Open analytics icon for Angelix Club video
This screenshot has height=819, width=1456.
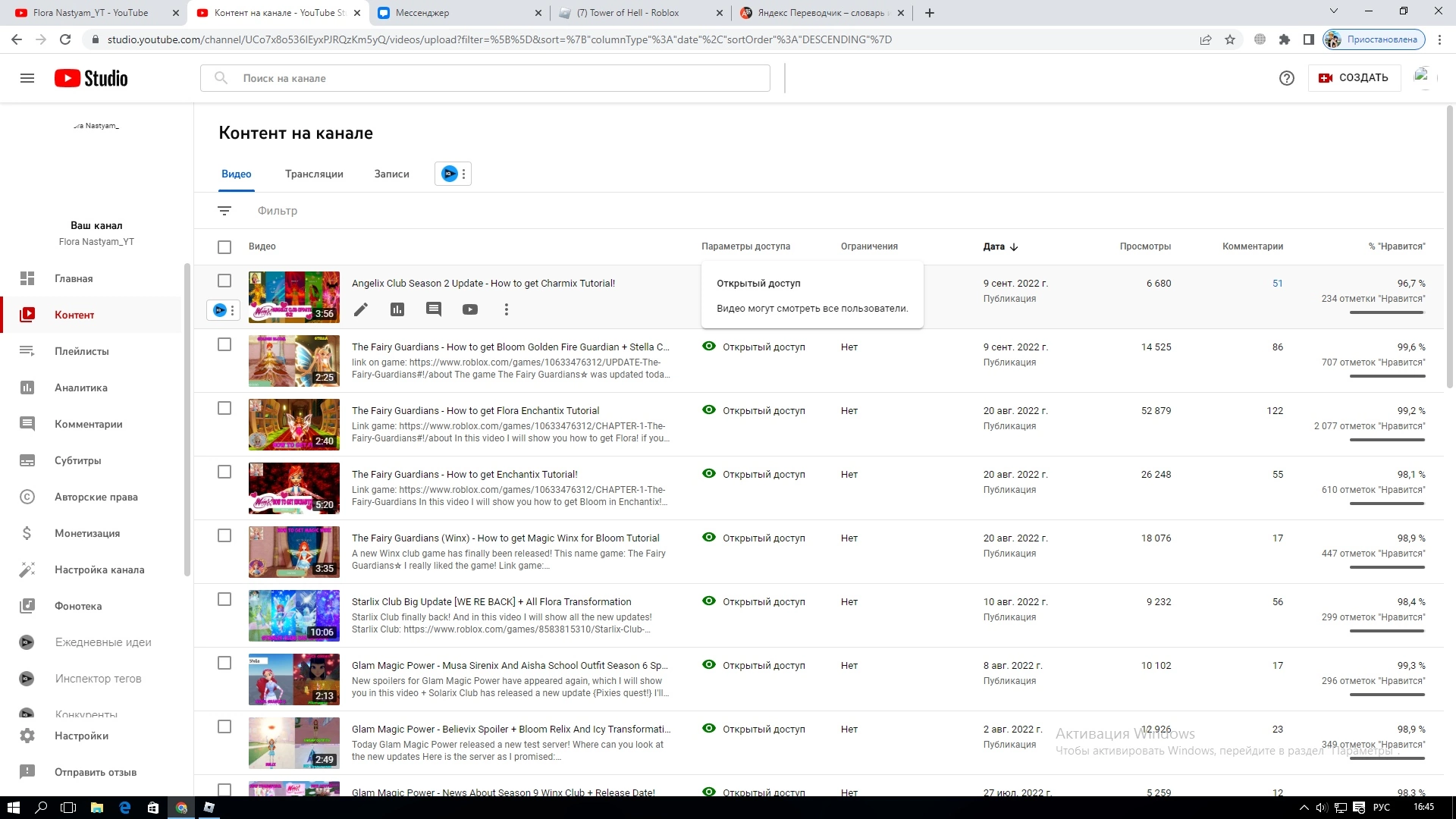[x=397, y=309]
